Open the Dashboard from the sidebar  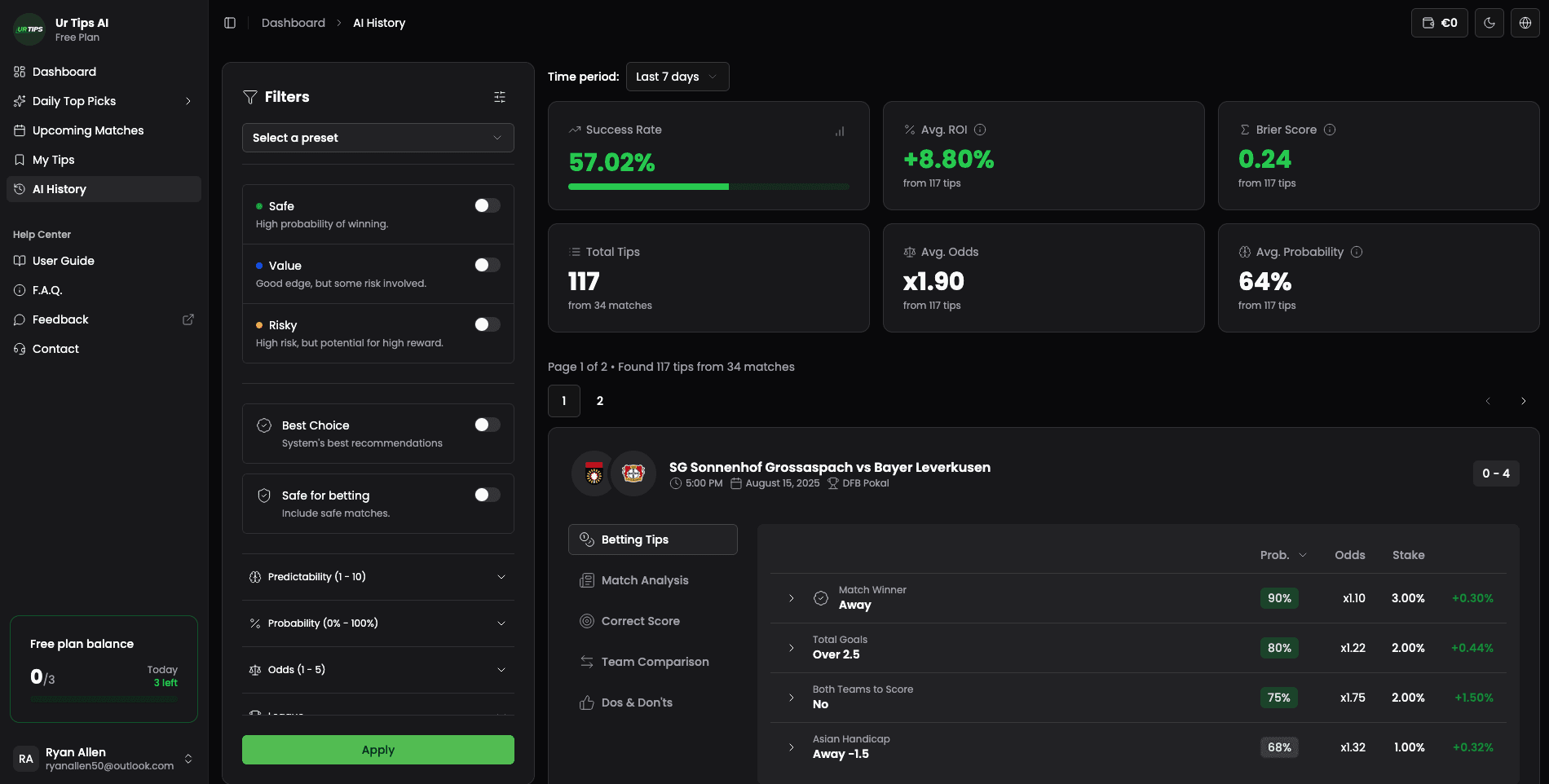pos(64,72)
